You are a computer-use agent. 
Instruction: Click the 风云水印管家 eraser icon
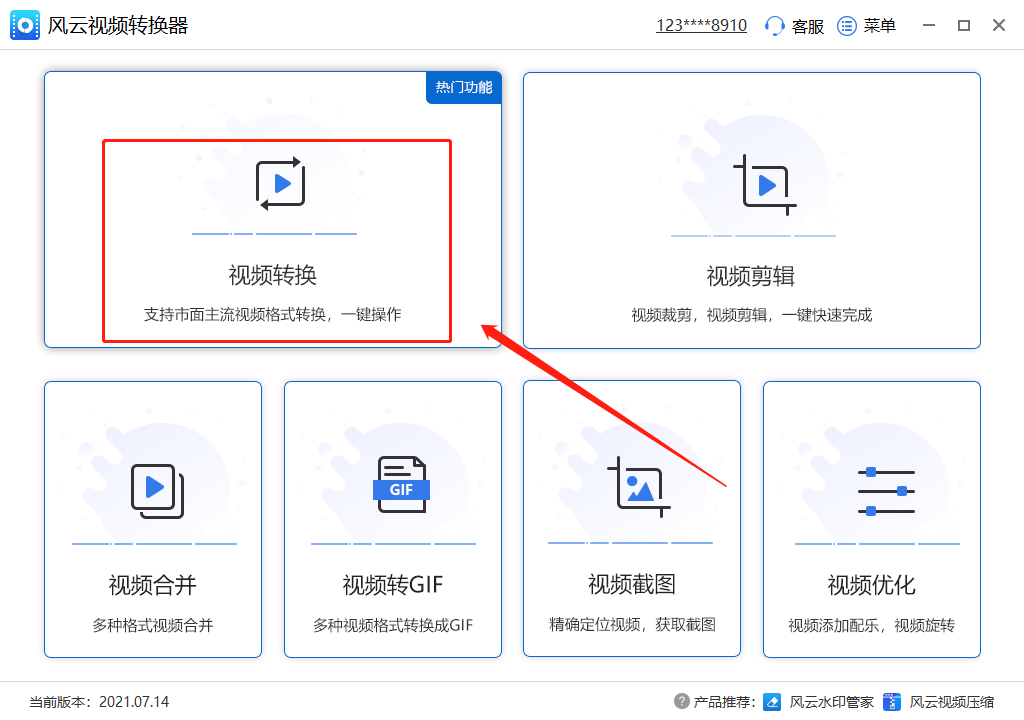(772, 702)
